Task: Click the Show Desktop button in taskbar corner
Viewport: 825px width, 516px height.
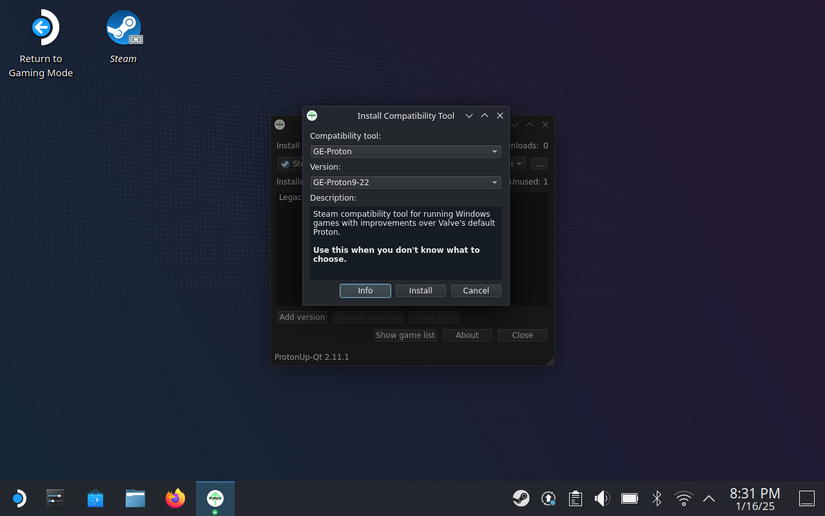Action: (806, 498)
